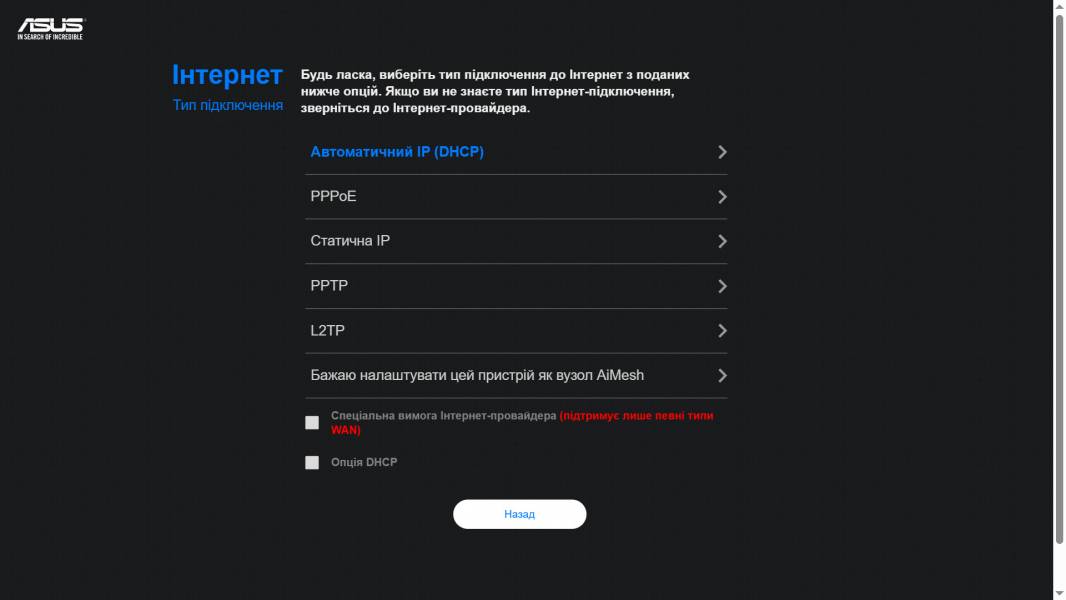Toggle the Опція DHCP checkbox
The height and width of the screenshot is (600, 1066).
312,463
